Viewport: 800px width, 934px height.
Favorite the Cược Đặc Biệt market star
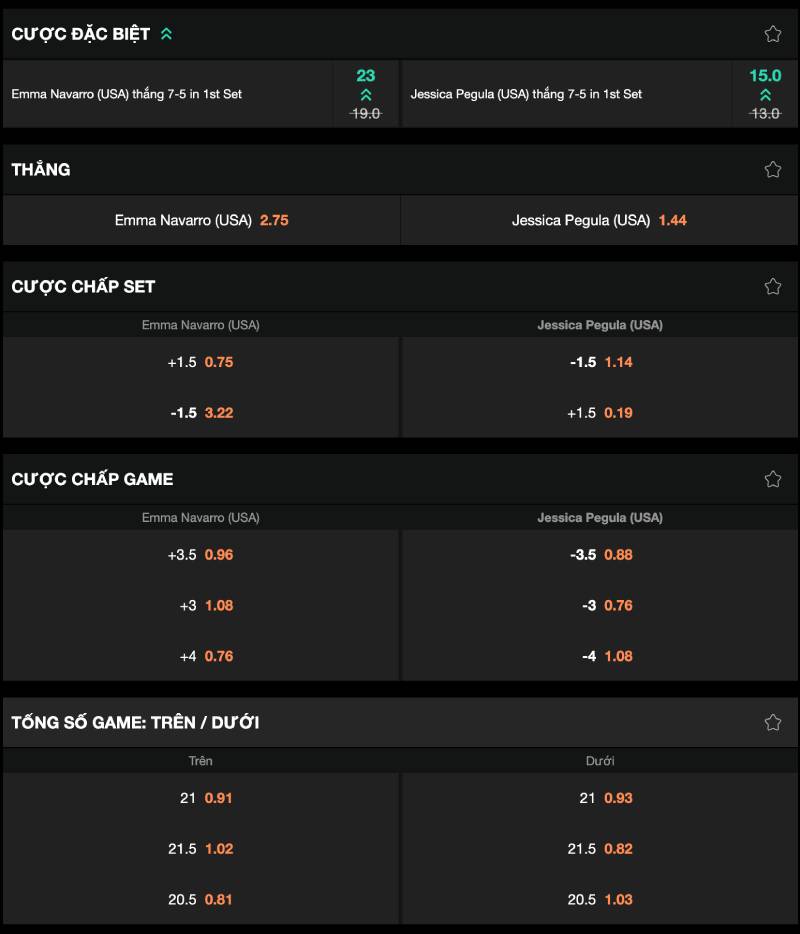772,34
